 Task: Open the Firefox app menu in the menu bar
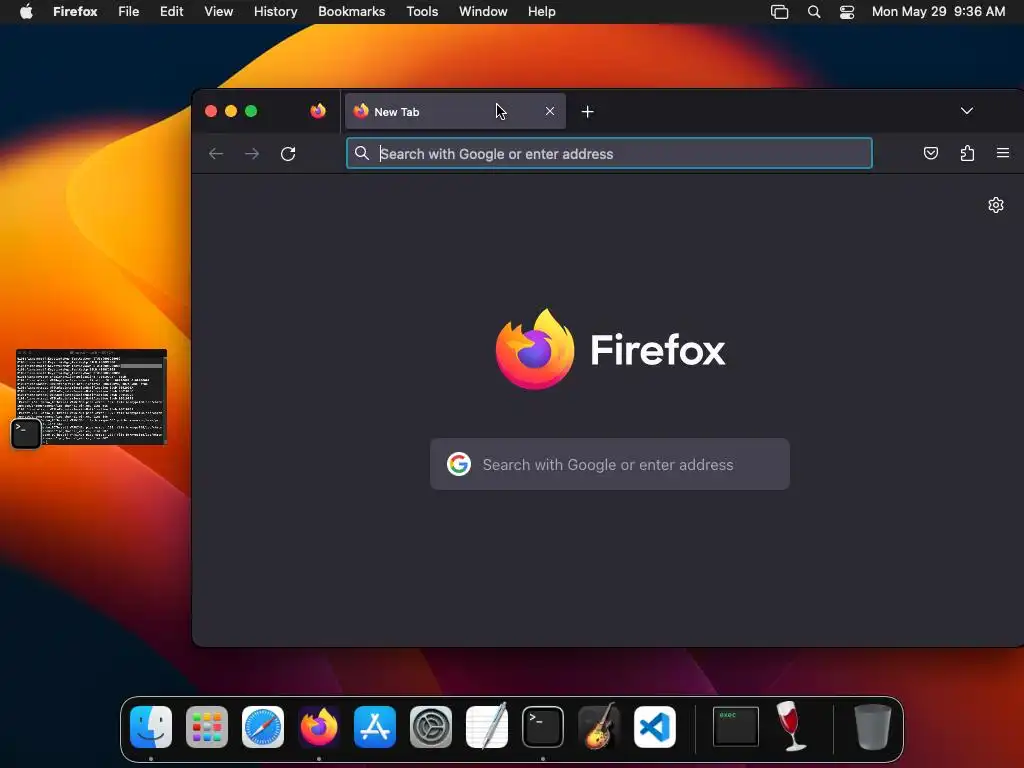pyautogui.click(x=75, y=12)
